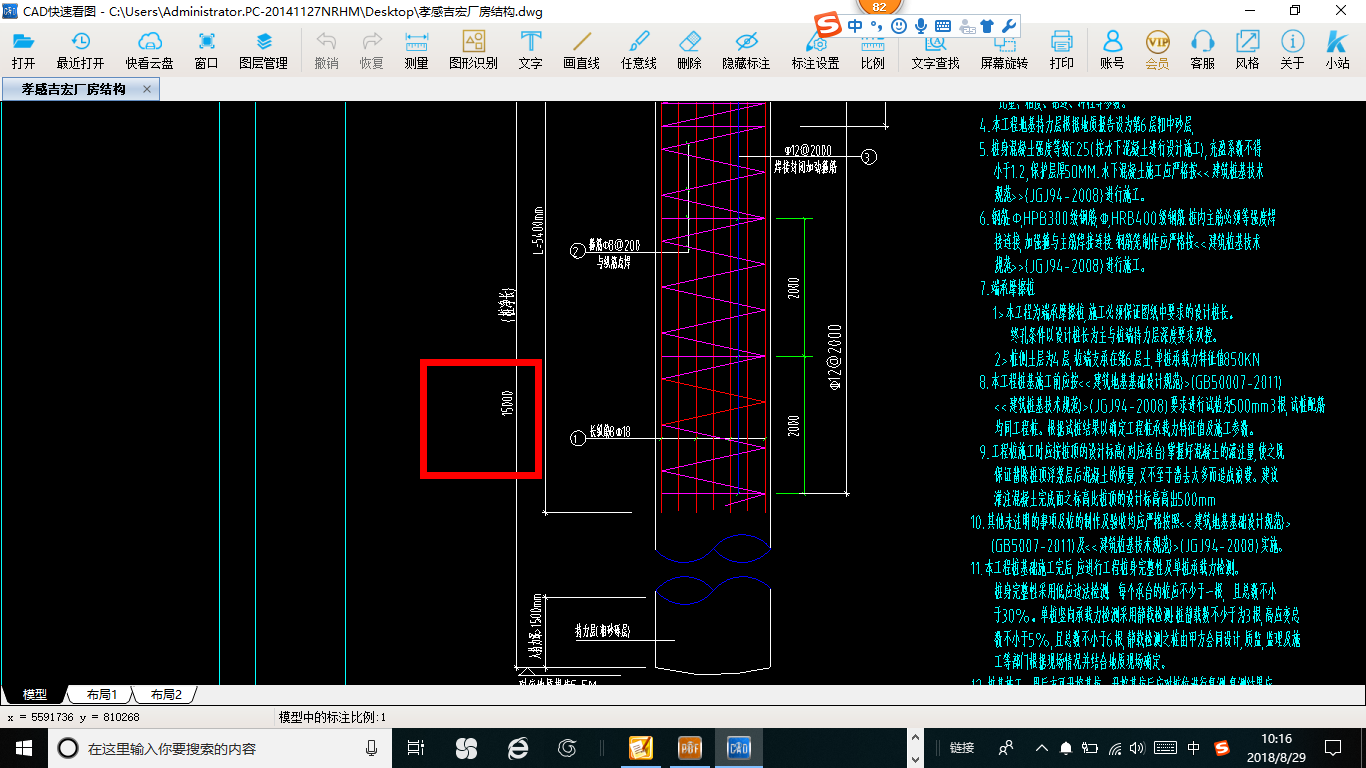Open 标注设置 annotation settings
The height and width of the screenshot is (768, 1366).
point(816,54)
